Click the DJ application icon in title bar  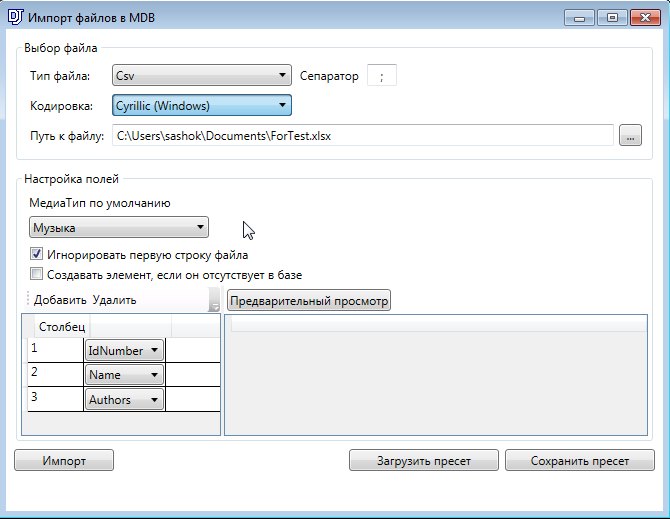pos(15,17)
